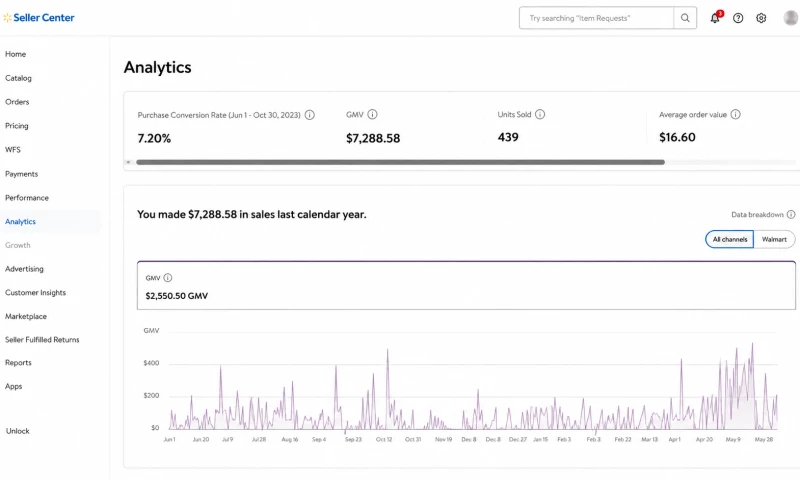This screenshot has height=480, width=800.
Task: Click the $400 GMV axis label
Action: (151, 363)
